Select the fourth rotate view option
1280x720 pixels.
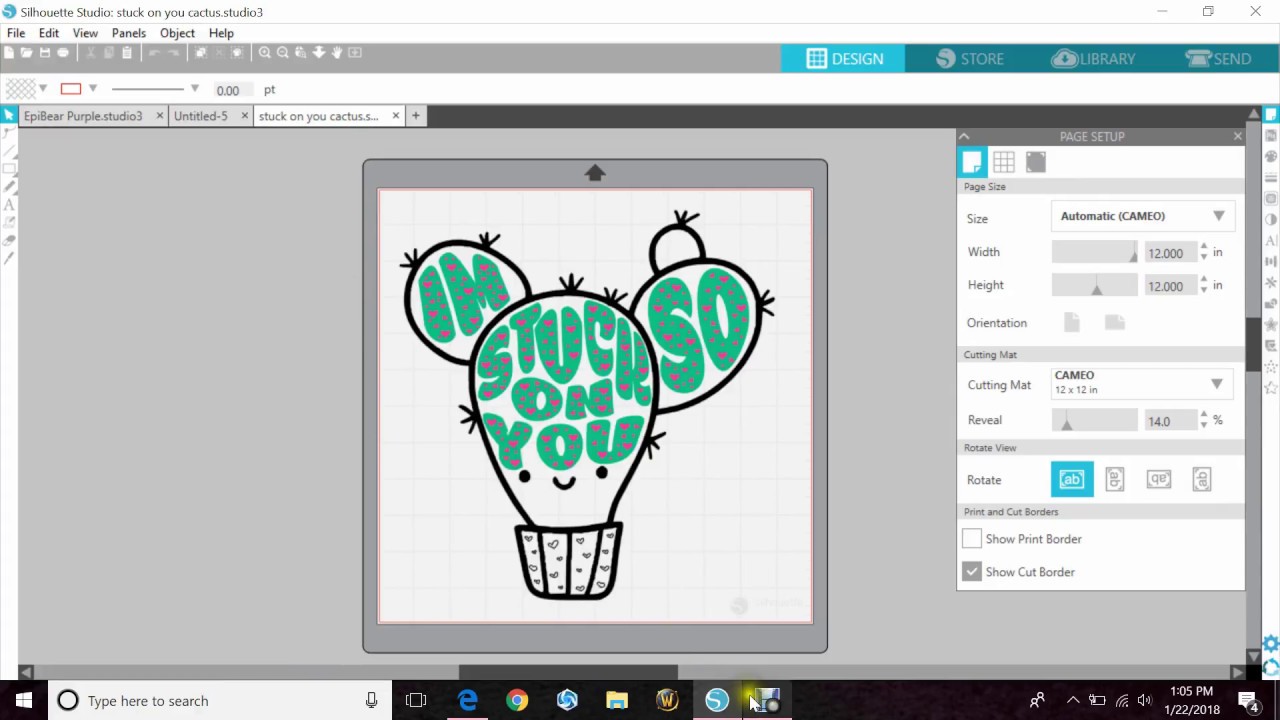1202,480
